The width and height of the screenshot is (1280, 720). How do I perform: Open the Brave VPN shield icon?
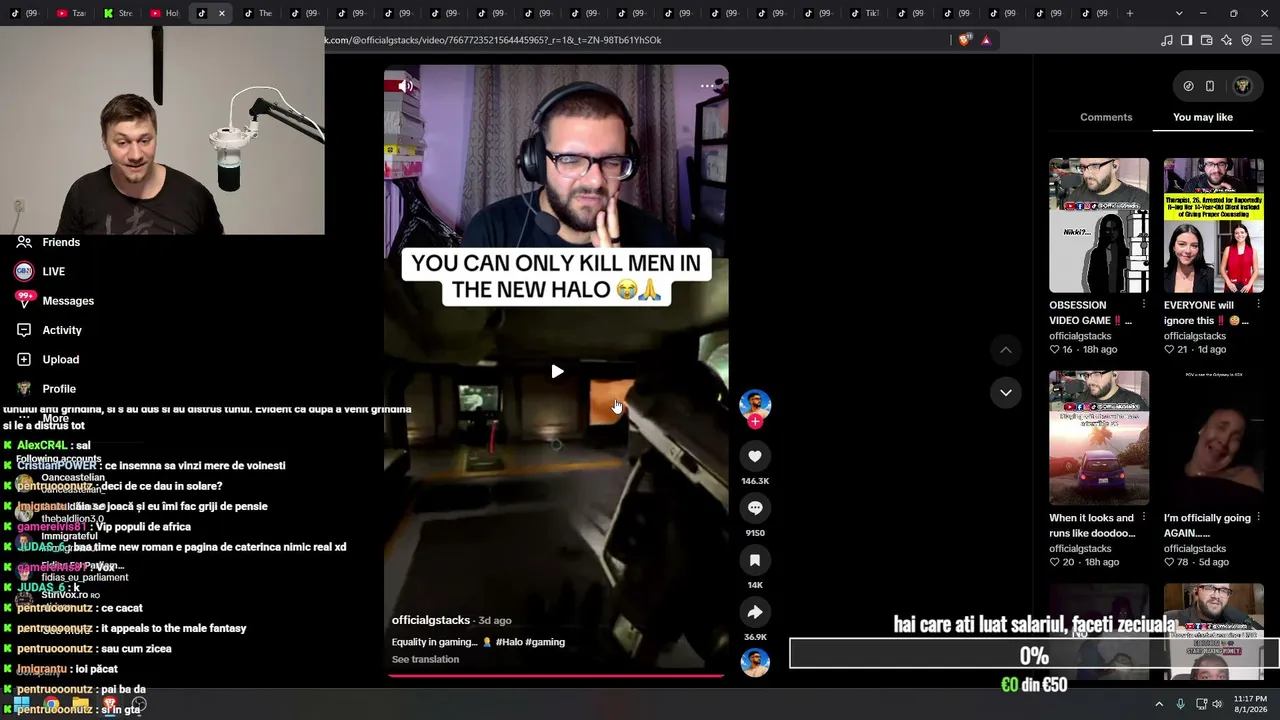point(1247,40)
